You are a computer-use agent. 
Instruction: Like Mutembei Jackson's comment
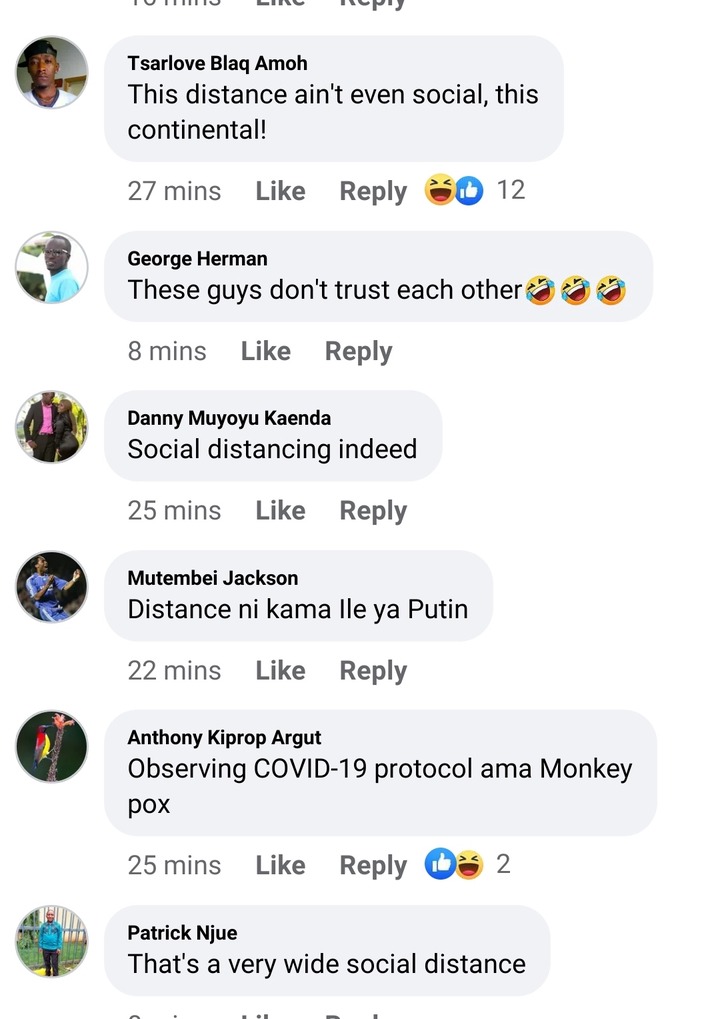[x=280, y=671]
